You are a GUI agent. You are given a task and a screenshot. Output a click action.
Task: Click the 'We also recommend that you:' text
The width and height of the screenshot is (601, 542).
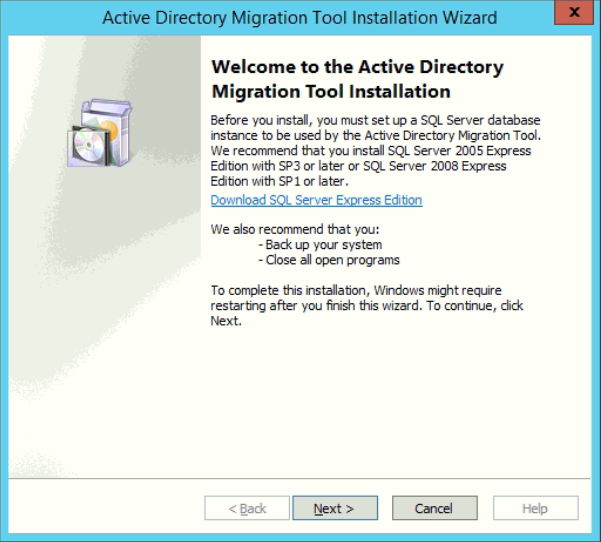pyautogui.click(x=295, y=229)
